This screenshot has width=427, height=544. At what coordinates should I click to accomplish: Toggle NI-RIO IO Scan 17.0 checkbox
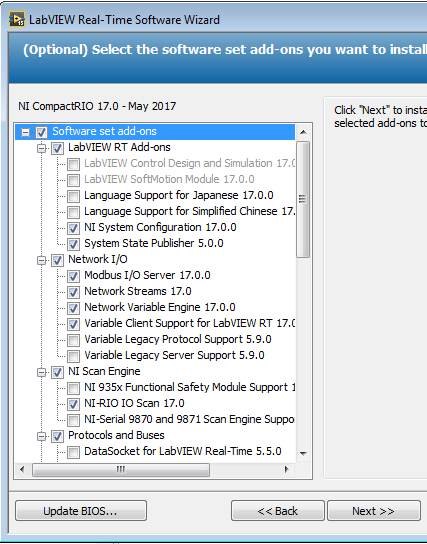tap(73, 404)
